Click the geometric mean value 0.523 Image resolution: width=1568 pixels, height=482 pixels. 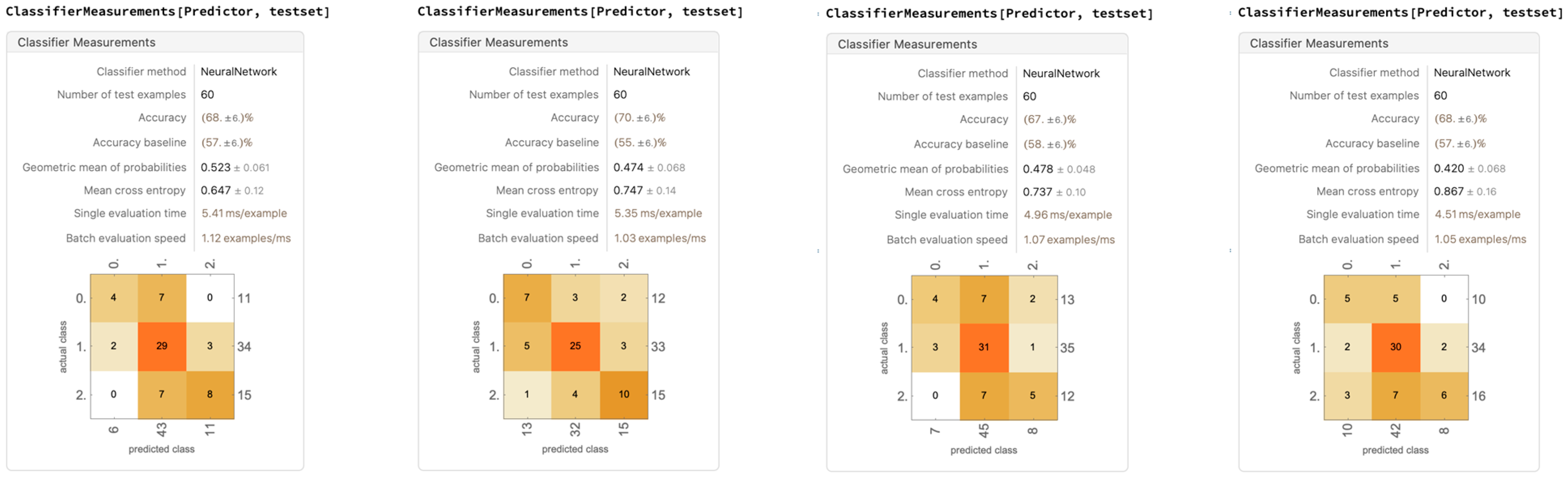coord(215,168)
